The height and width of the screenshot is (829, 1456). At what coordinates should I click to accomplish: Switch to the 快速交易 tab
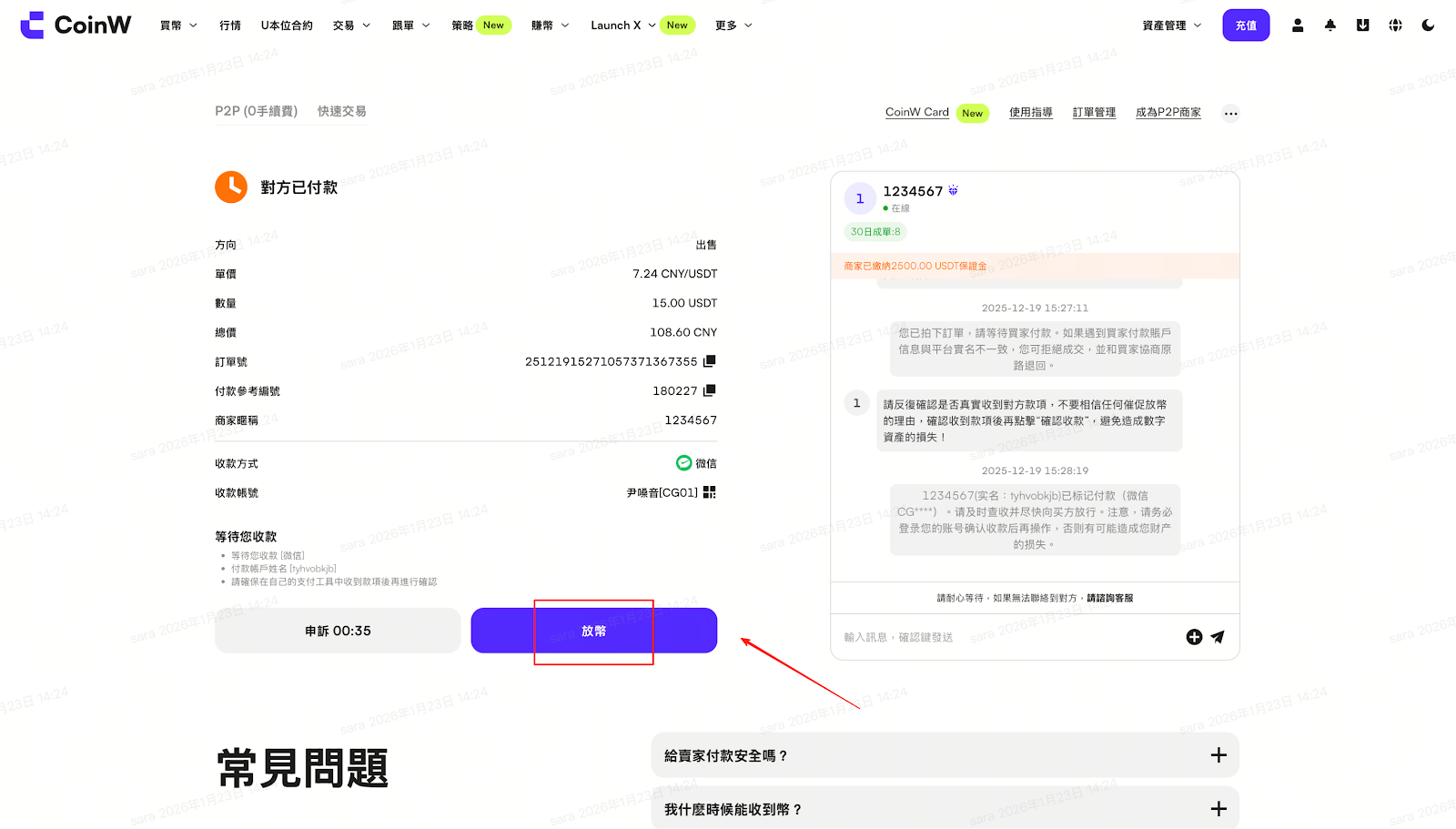pyautogui.click(x=341, y=111)
